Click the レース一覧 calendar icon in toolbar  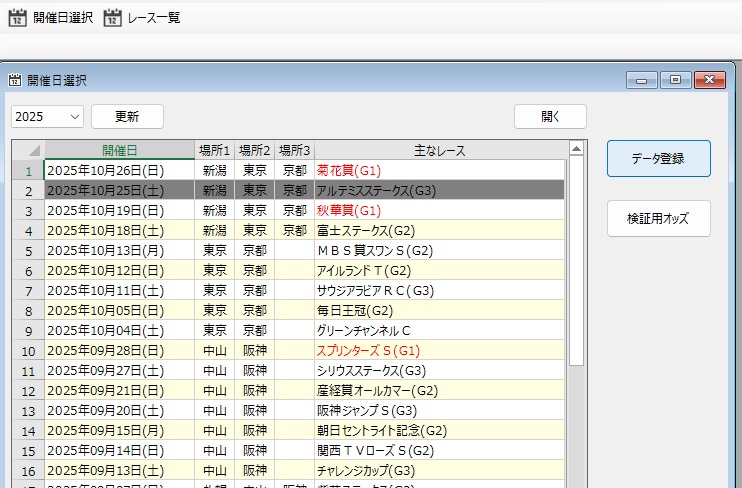point(112,17)
